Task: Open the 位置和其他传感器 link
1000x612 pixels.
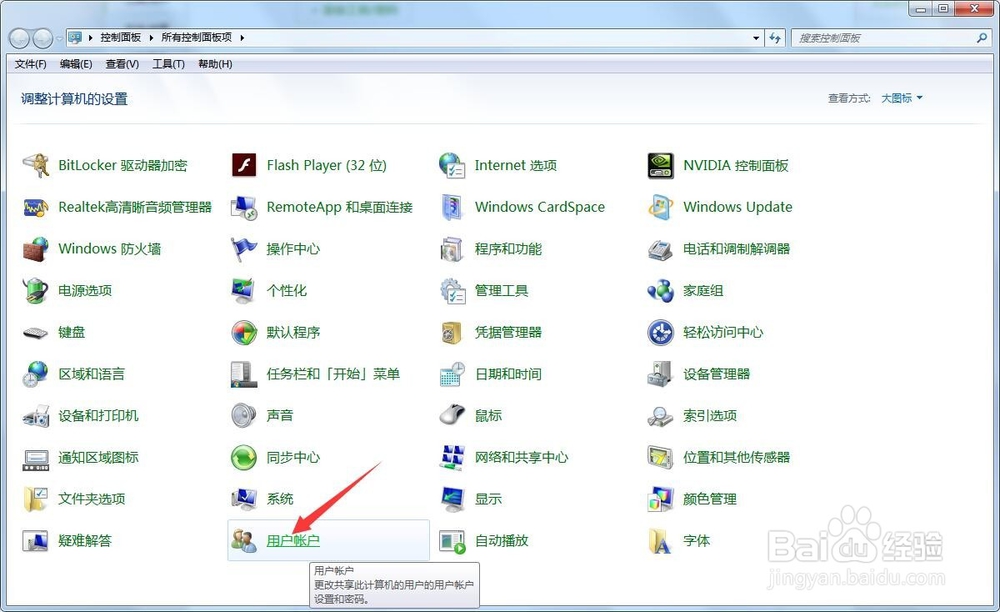Action: (737, 458)
